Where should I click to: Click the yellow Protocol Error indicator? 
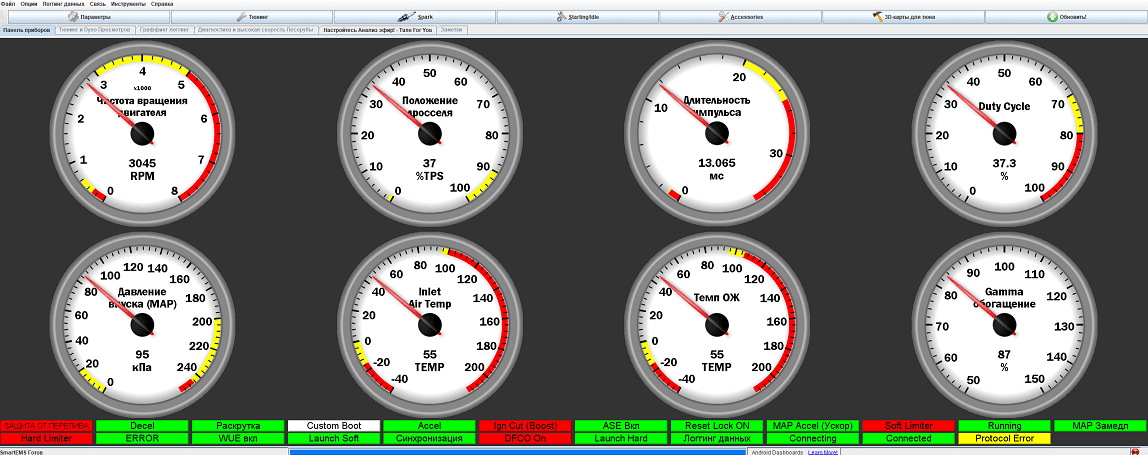pyautogui.click(x=1004, y=438)
